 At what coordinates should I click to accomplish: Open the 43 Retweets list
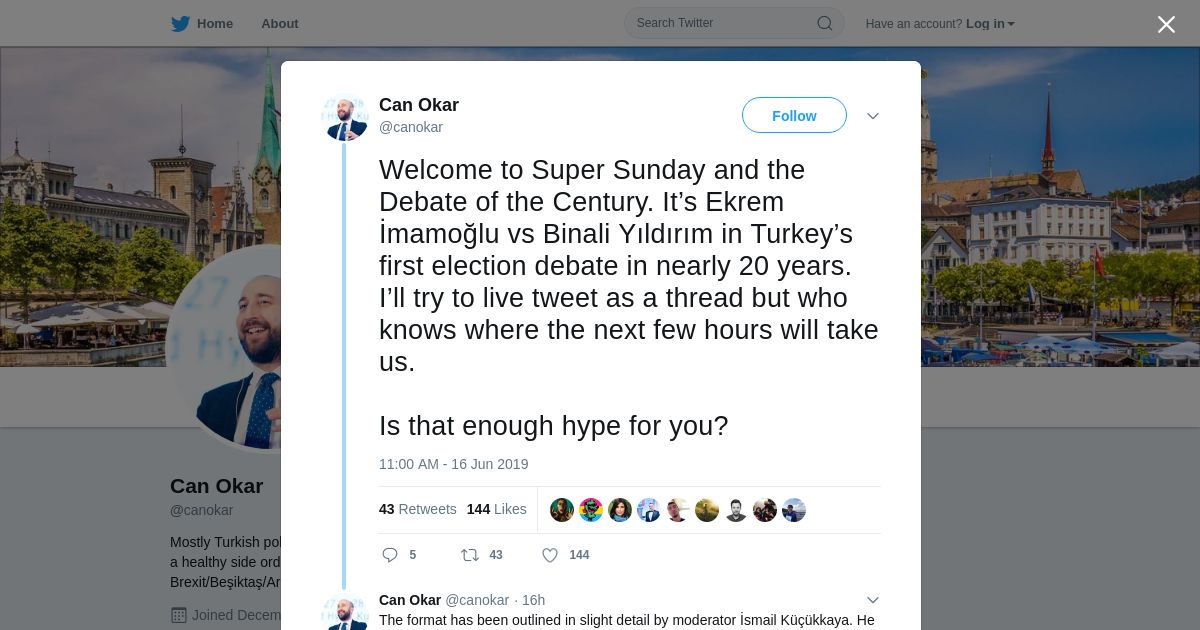click(x=417, y=509)
